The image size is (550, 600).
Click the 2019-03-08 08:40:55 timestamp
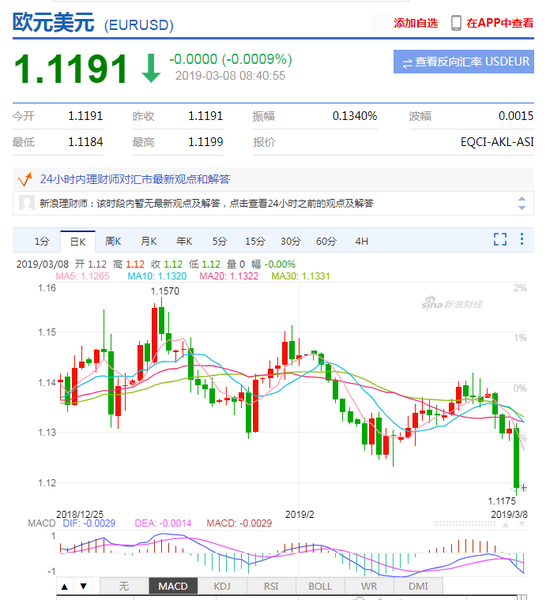coord(230,76)
